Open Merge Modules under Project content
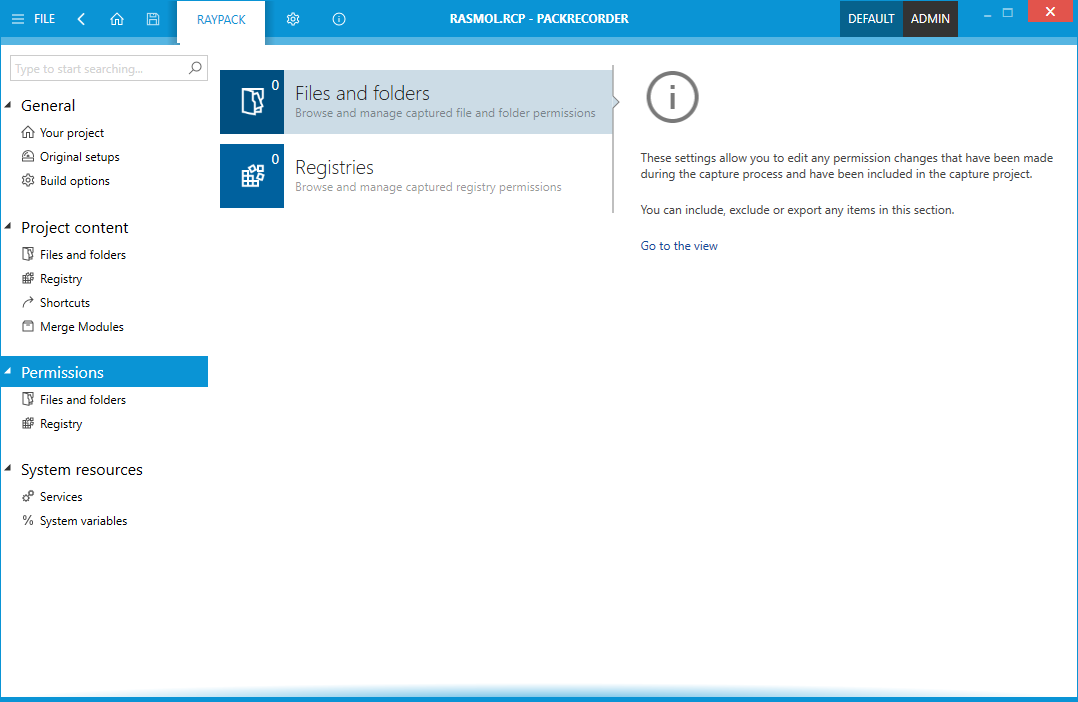The height and width of the screenshot is (702, 1078). pyautogui.click(x=81, y=327)
